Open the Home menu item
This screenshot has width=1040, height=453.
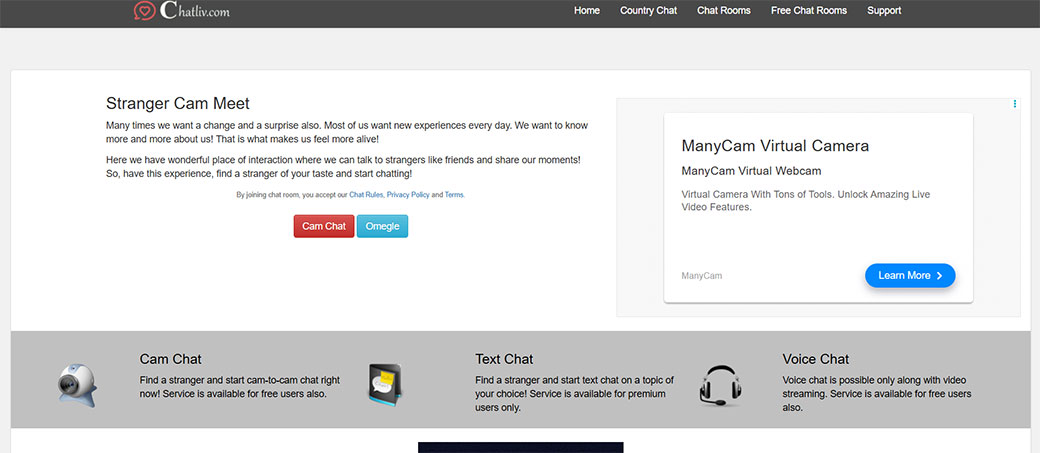(x=587, y=11)
